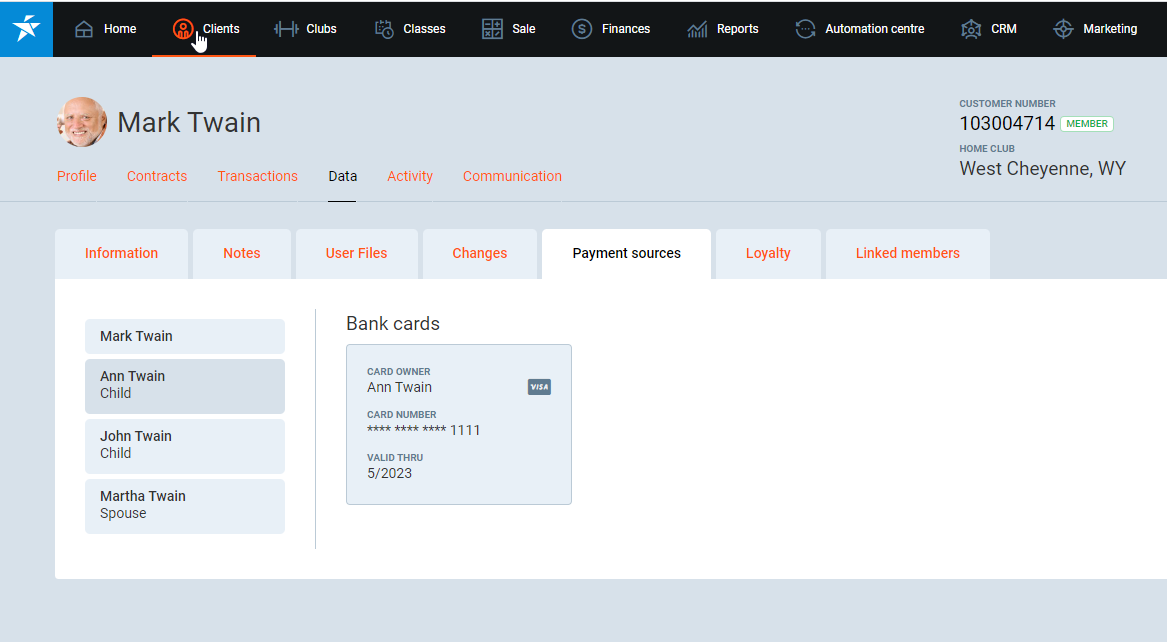Select Mark Twain in member list
Screen dimensions: 1167x642
click(185, 336)
